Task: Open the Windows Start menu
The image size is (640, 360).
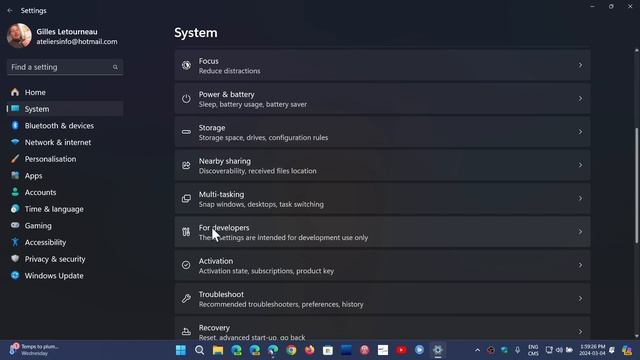Action: click(x=181, y=350)
